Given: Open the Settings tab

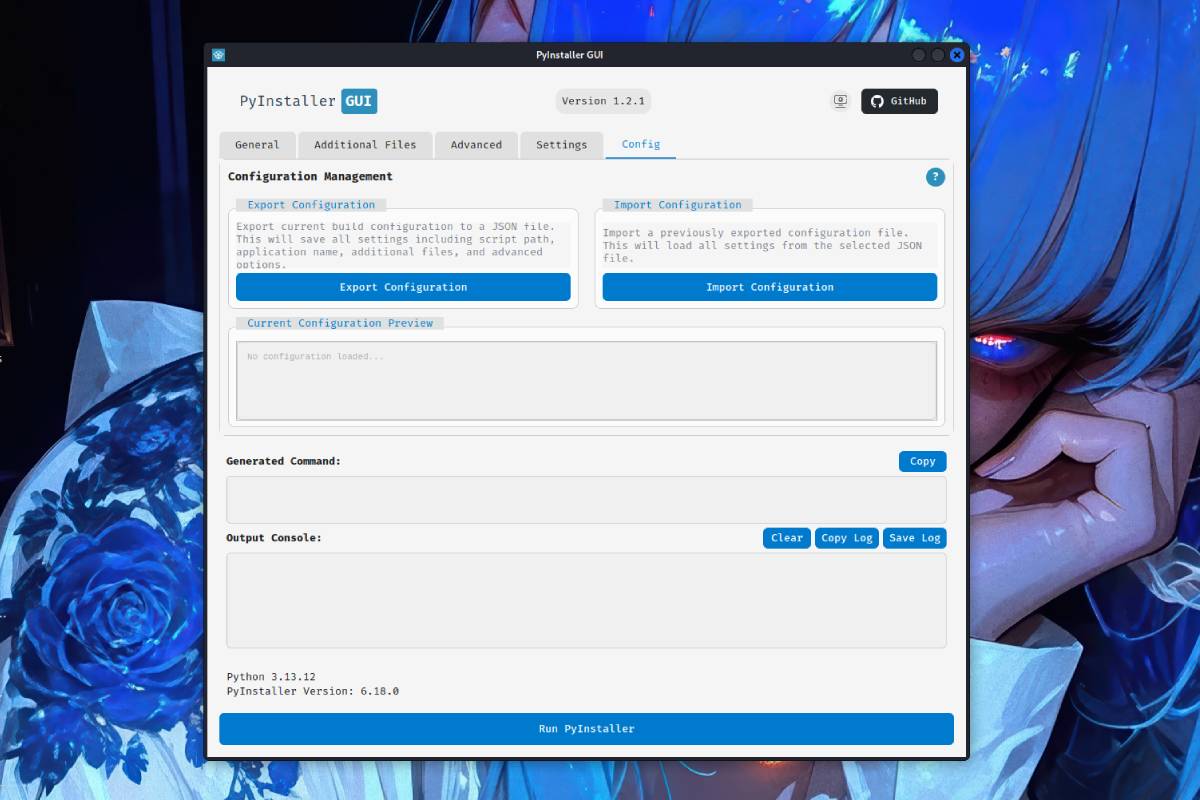Looking at the screenshot, I should tap(561, 145).
